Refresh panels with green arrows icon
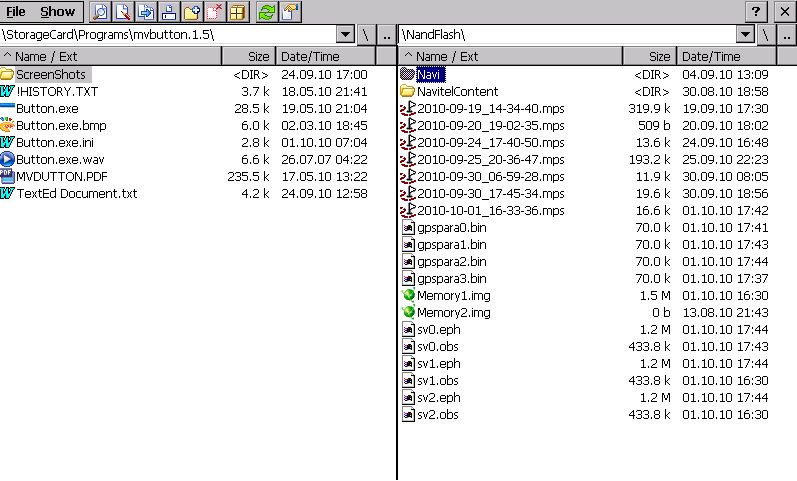 pos(266,12)
